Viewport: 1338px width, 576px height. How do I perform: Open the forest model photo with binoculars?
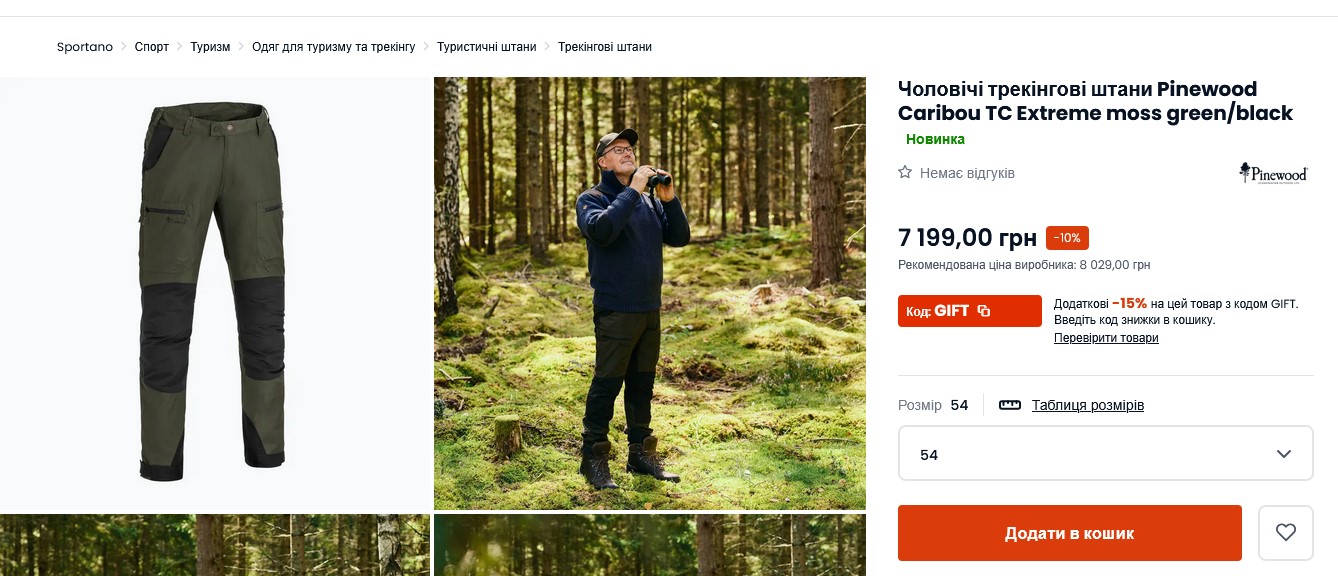[x=650, y=294]
